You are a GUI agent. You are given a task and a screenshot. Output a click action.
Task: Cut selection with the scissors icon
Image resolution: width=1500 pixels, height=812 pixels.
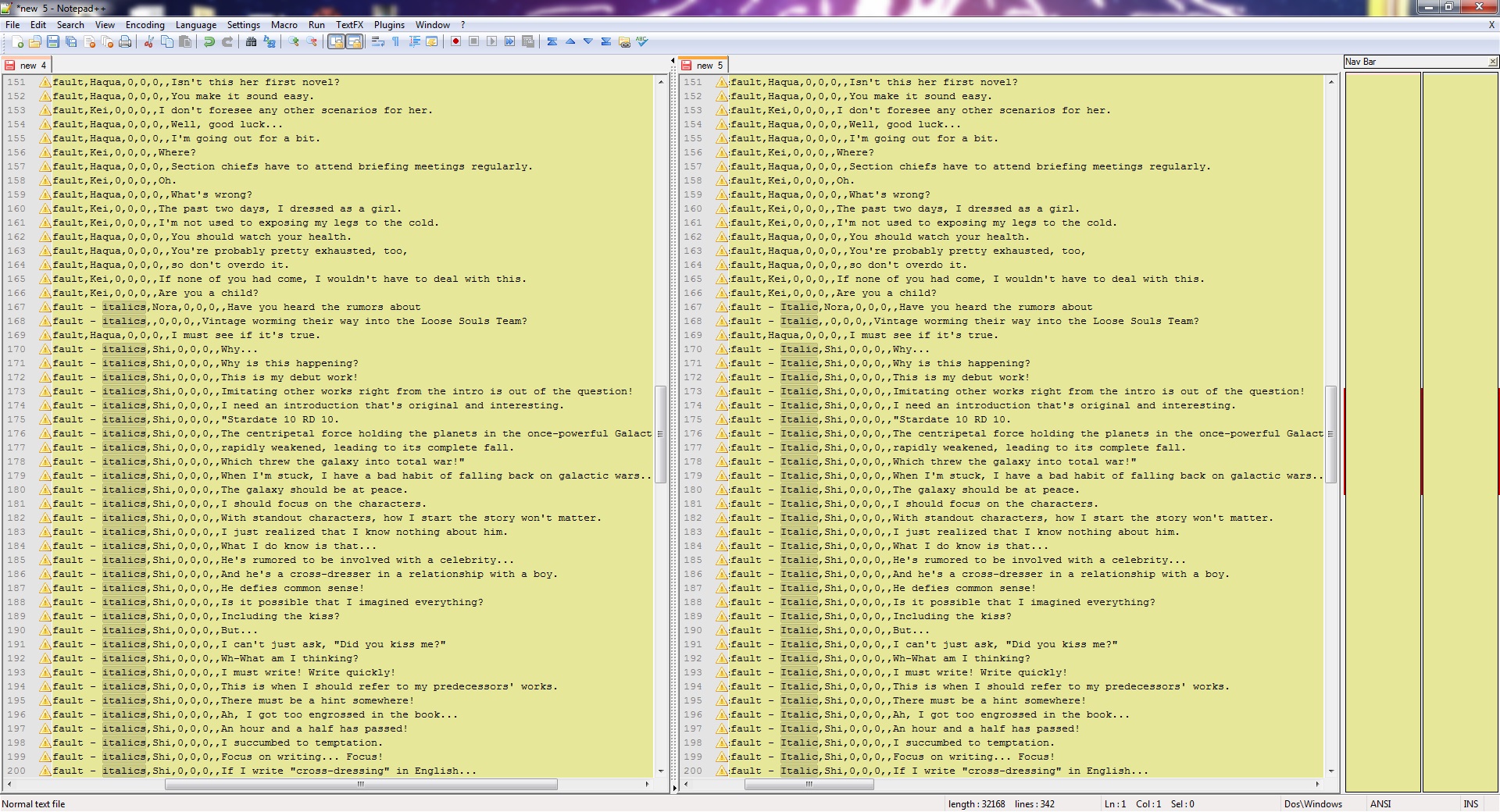pyautogui.click(x=148, y=42)
